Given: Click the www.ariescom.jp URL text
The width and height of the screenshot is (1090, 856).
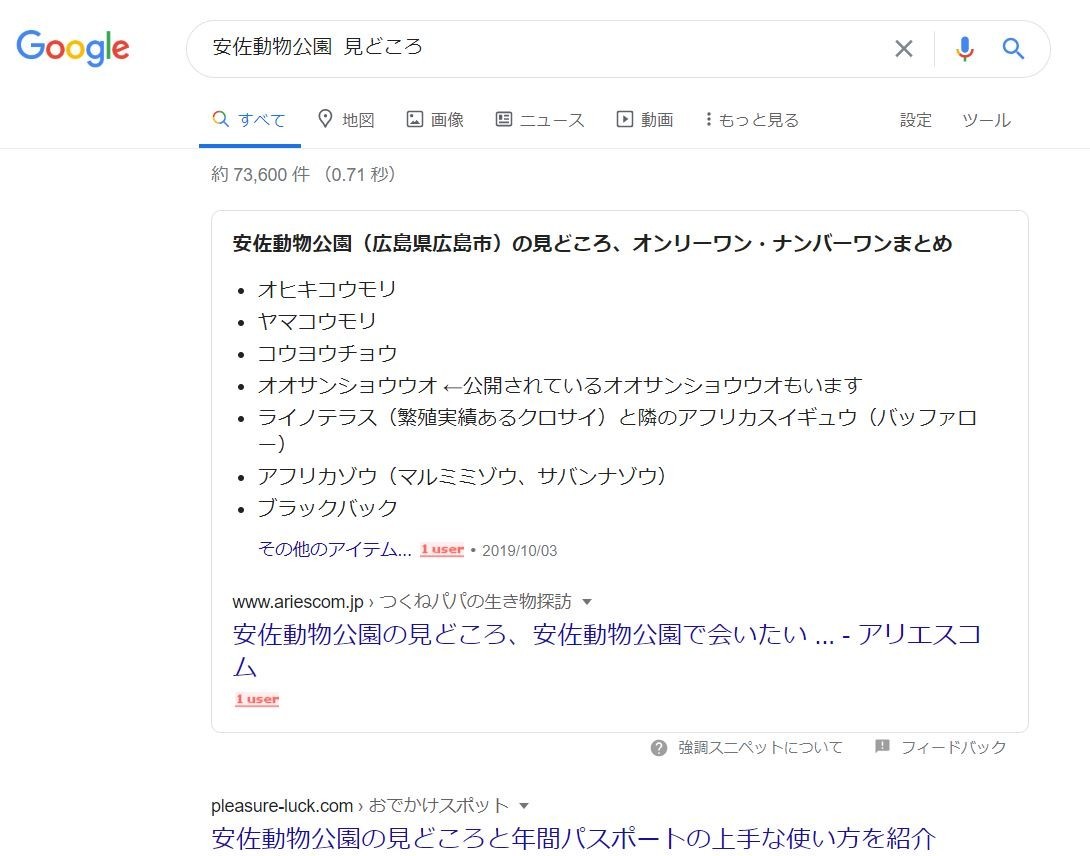Looking at the screenshot, I should (x=298, y=601).
